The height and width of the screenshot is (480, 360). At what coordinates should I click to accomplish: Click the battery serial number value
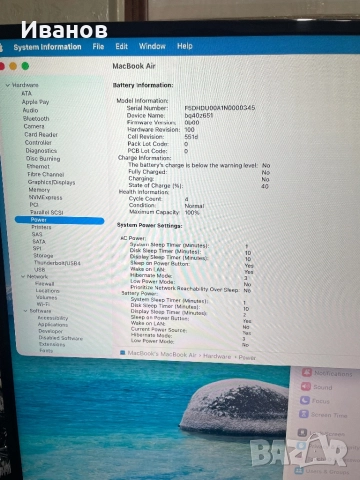[x=220, y=108]
